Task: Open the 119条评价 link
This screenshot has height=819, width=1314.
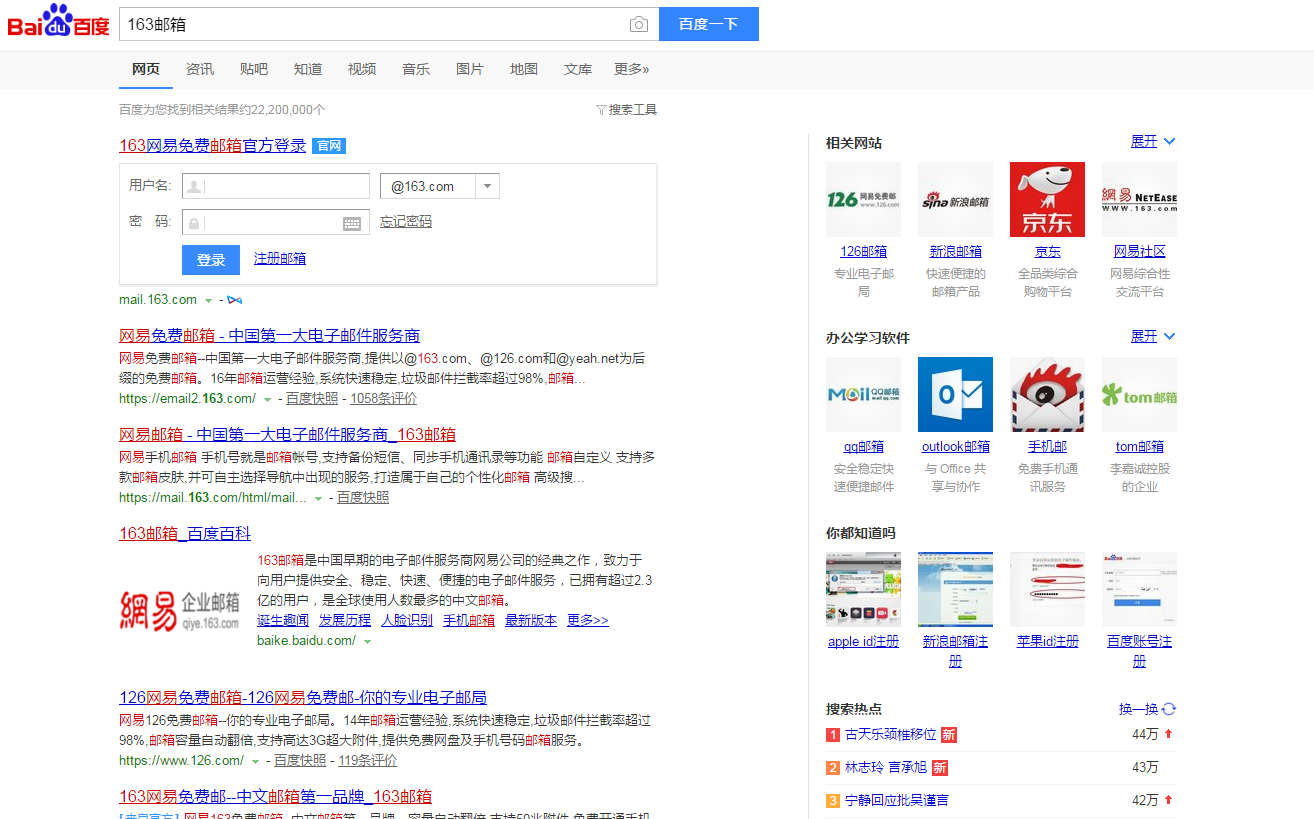Action: point(368,761)
